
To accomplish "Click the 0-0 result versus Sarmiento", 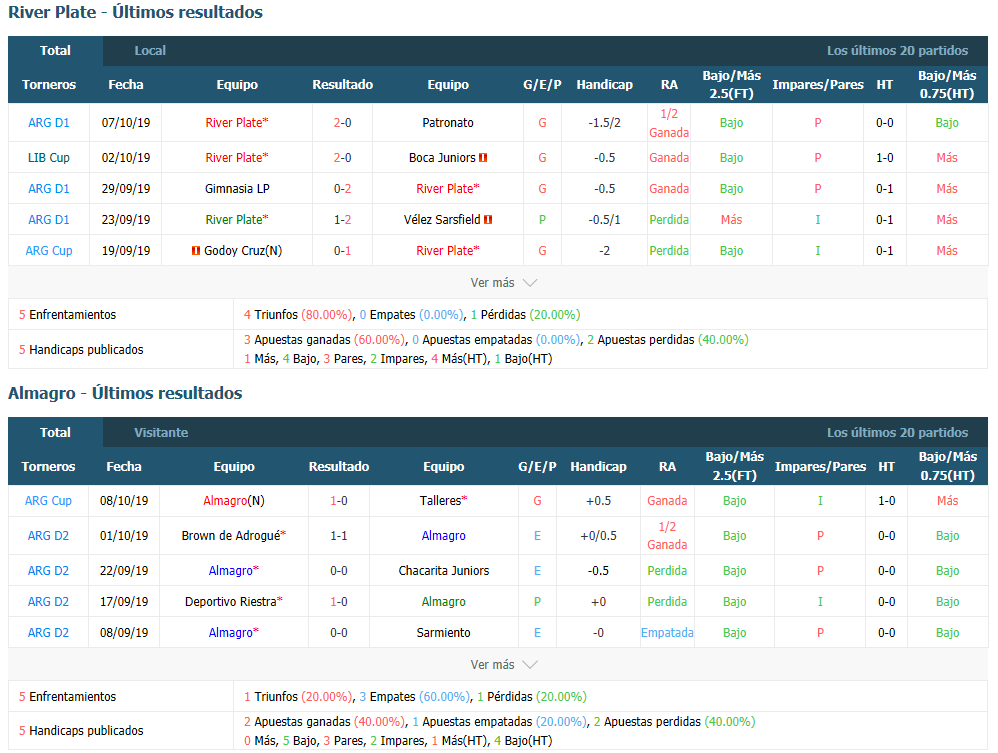I will tap(339, 633).
